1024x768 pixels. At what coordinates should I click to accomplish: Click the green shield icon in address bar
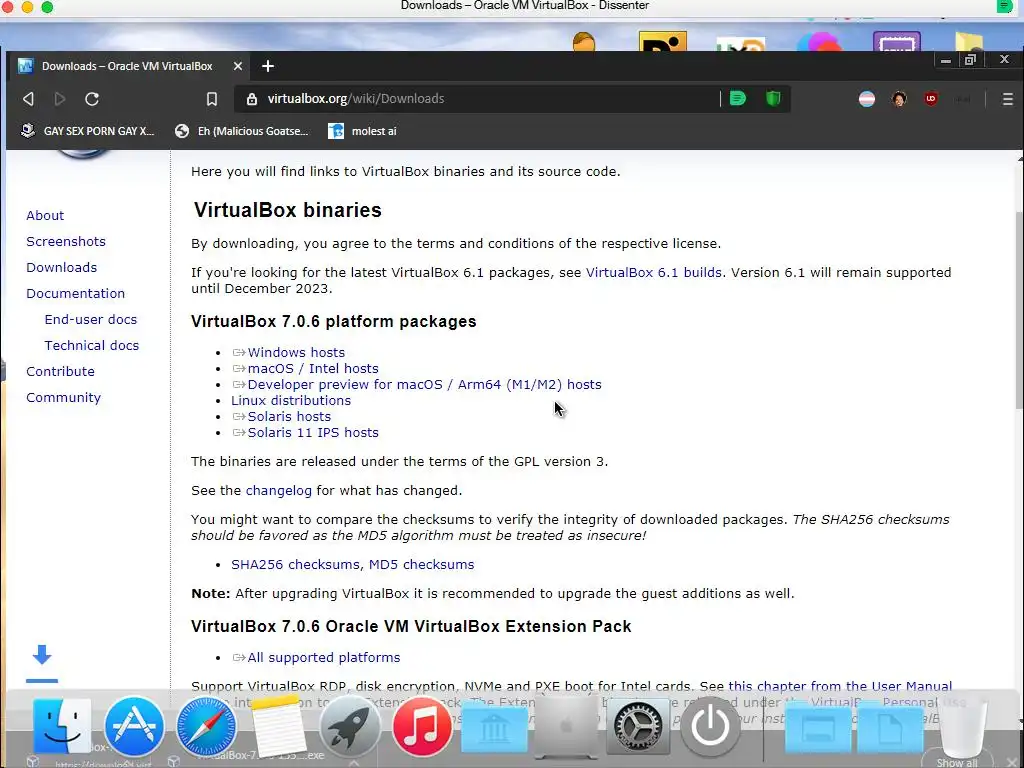pos(773,99)
